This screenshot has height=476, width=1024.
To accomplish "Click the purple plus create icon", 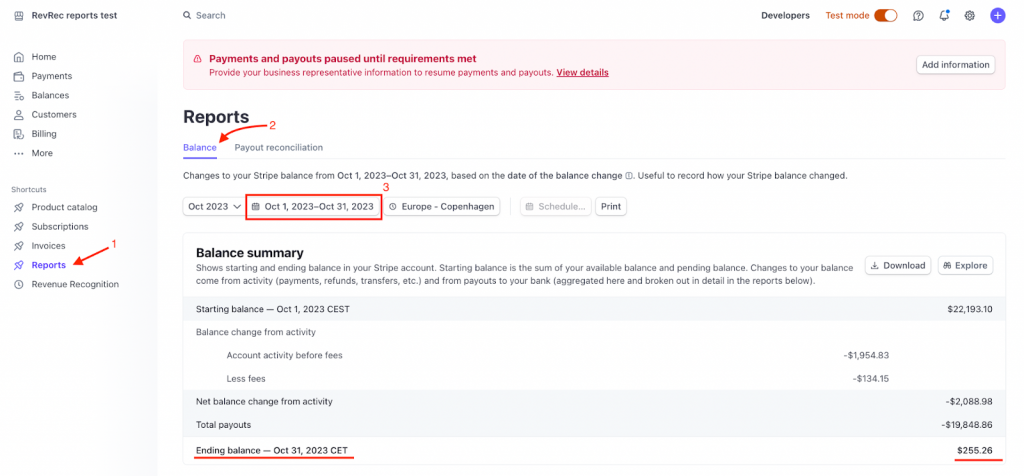I will [x=997, y=16].
